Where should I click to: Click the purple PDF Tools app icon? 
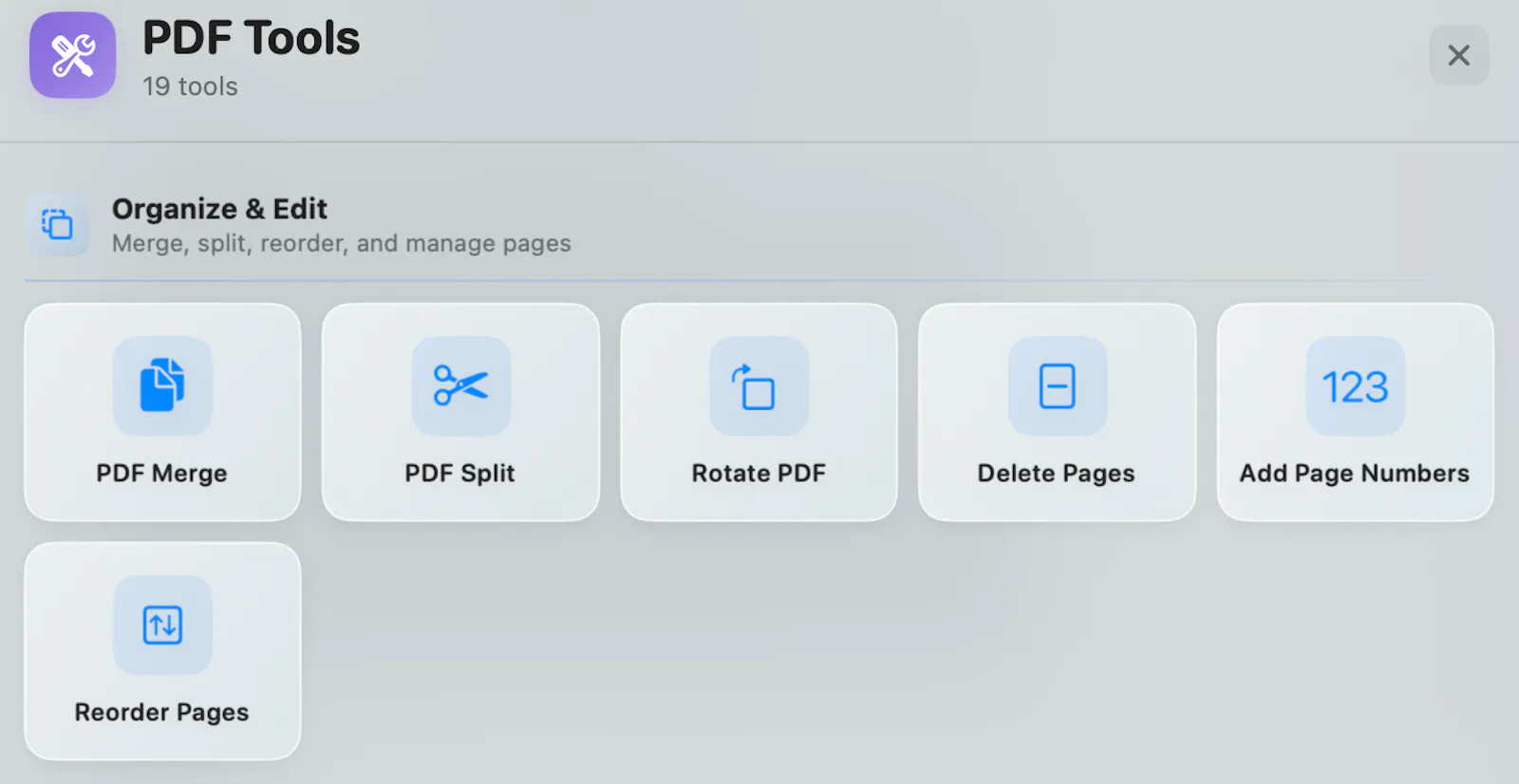point(73,55)
